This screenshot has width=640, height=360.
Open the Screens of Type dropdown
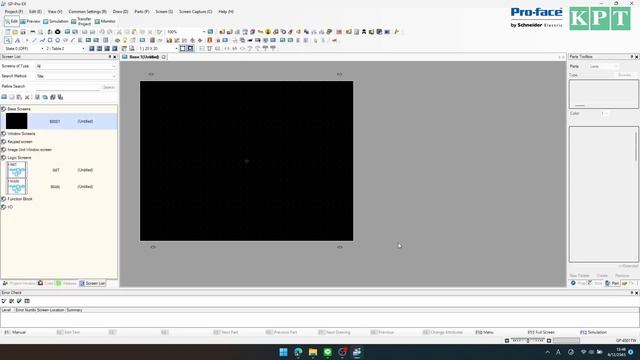pos(76,66)
